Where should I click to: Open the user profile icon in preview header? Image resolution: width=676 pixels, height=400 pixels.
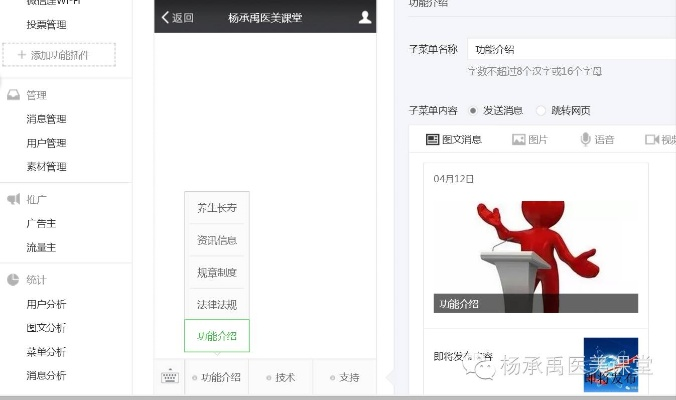coord(365,17)
